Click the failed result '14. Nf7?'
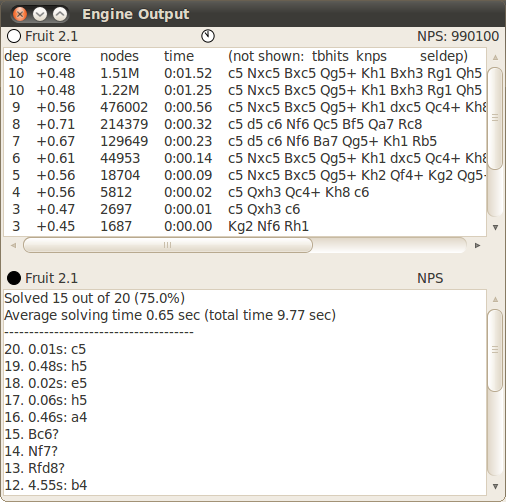The image size is (506, 502). [31, 451]
